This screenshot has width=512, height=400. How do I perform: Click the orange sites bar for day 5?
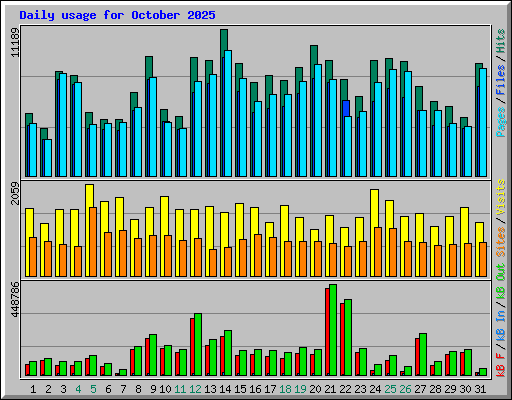coord(93,242)
